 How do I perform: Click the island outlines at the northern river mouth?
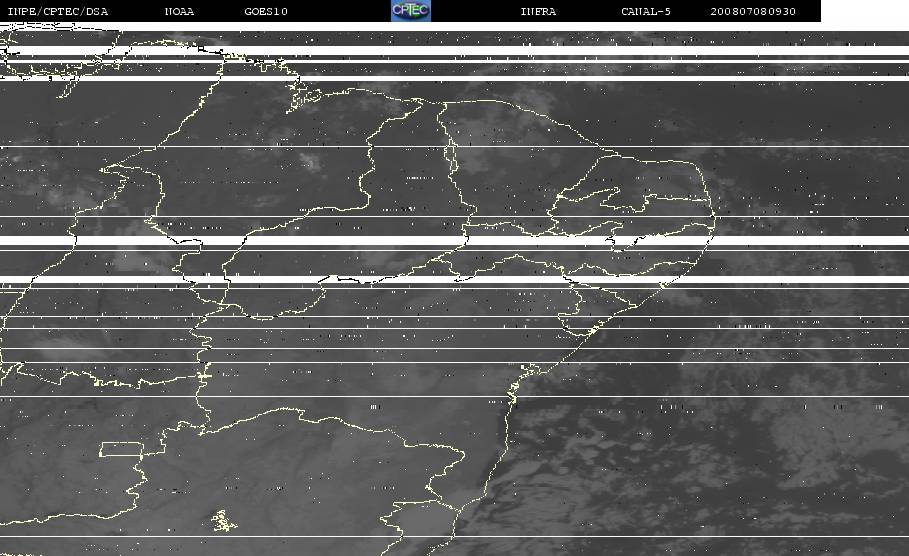tap(304, 99)
